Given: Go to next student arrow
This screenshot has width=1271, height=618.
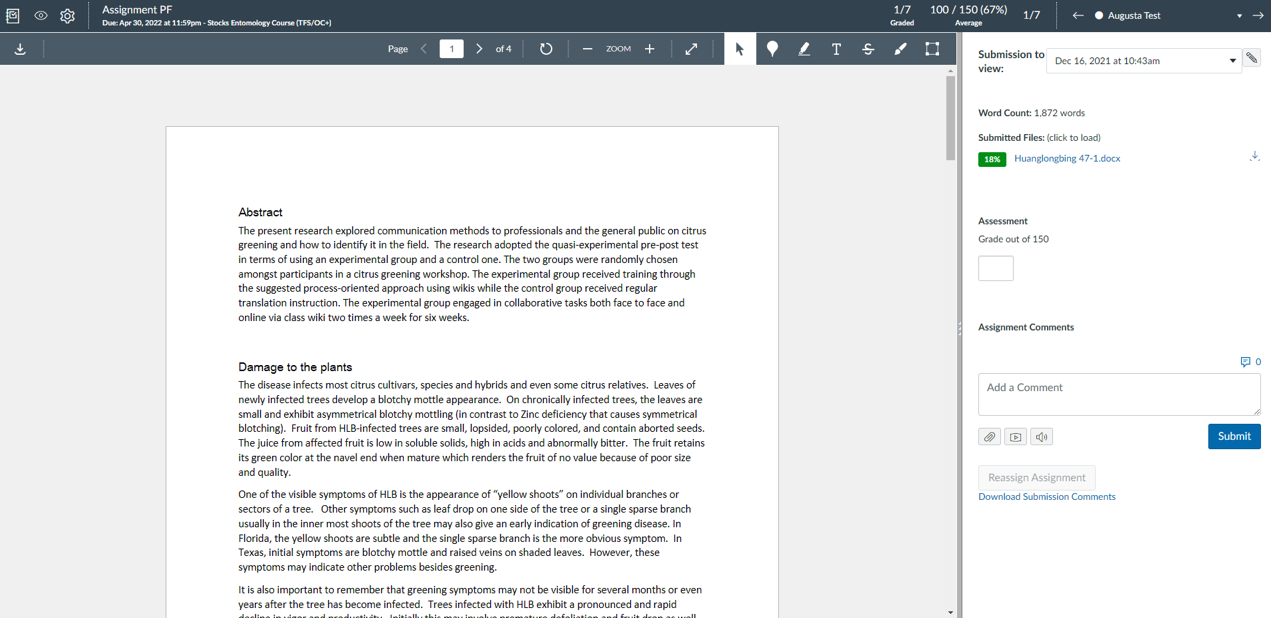Looking at the screenshot, I should (1258, 16).
